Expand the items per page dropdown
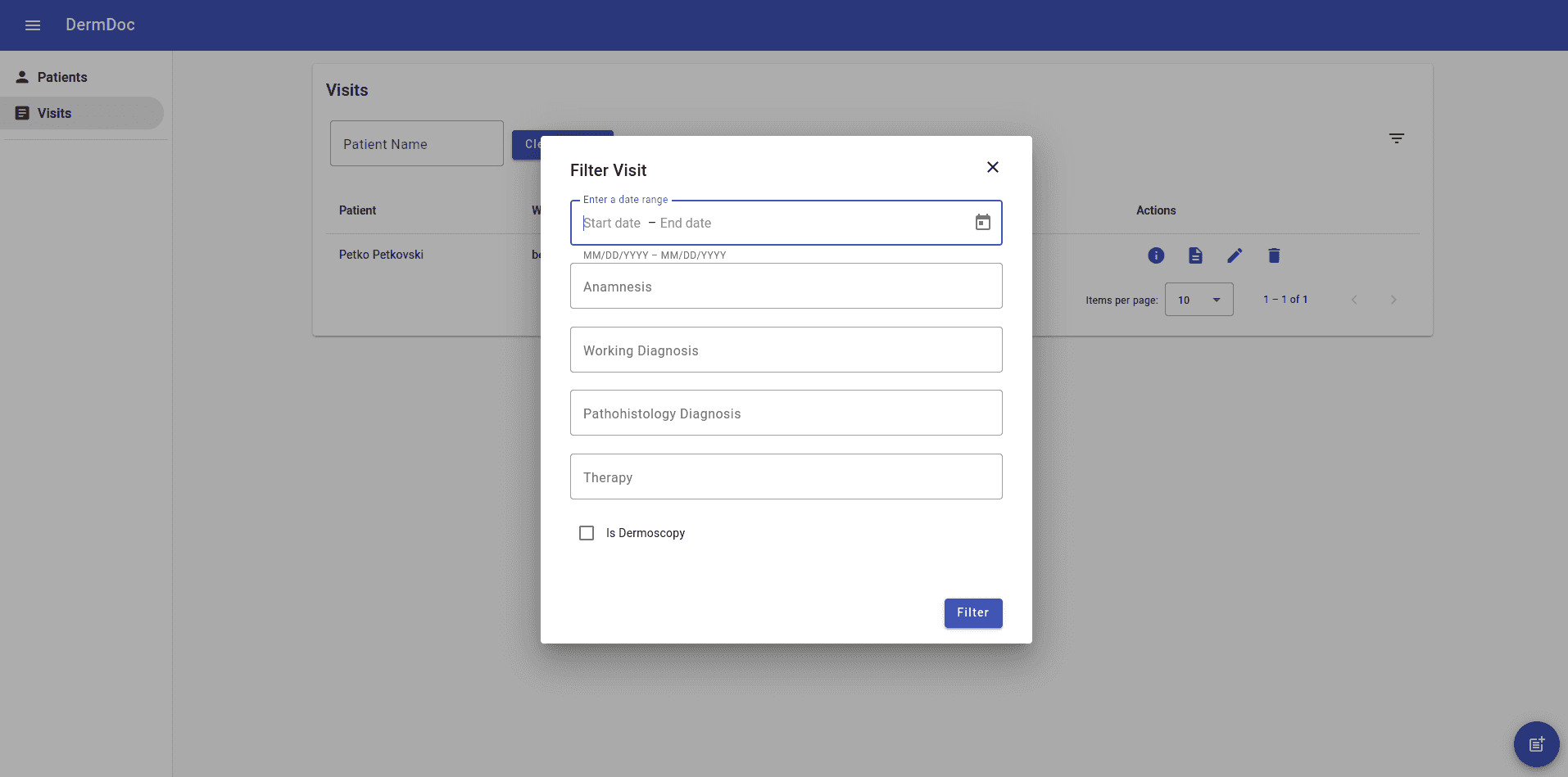1568x777 pixels. 1199,300
